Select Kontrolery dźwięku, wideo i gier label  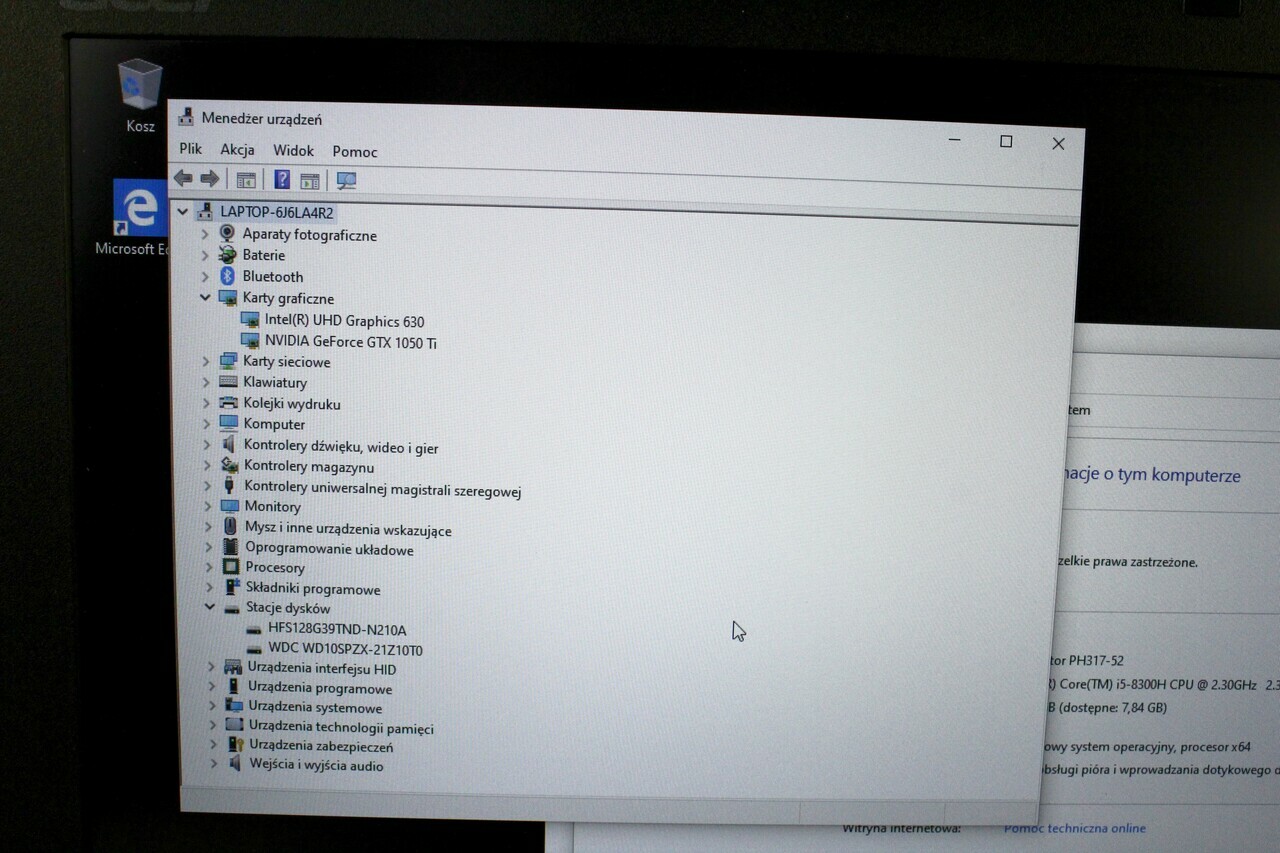pyautogui.click(x=341, y=447)
